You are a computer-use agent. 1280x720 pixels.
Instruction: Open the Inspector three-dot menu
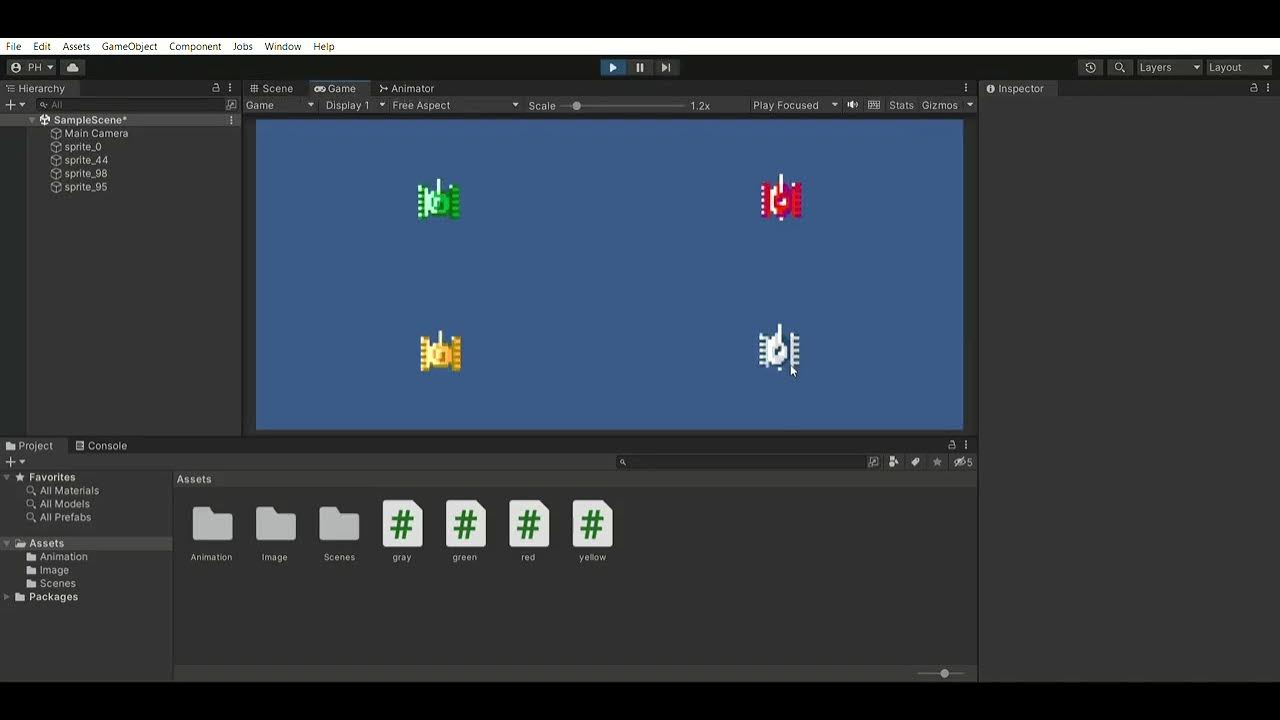click(x=1268, y=88)
